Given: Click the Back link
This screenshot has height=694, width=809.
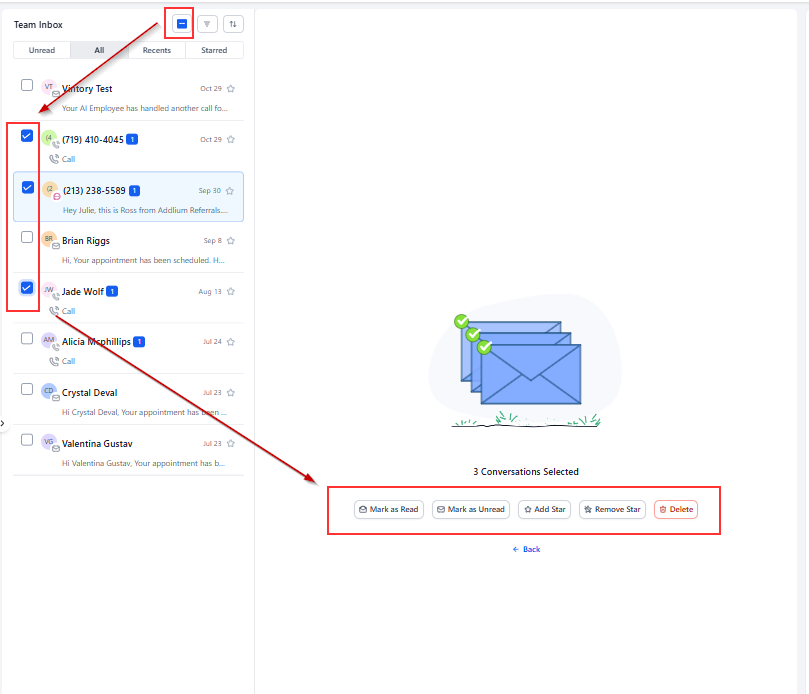Looking at the screenshot, I should (x=526, y=549).
